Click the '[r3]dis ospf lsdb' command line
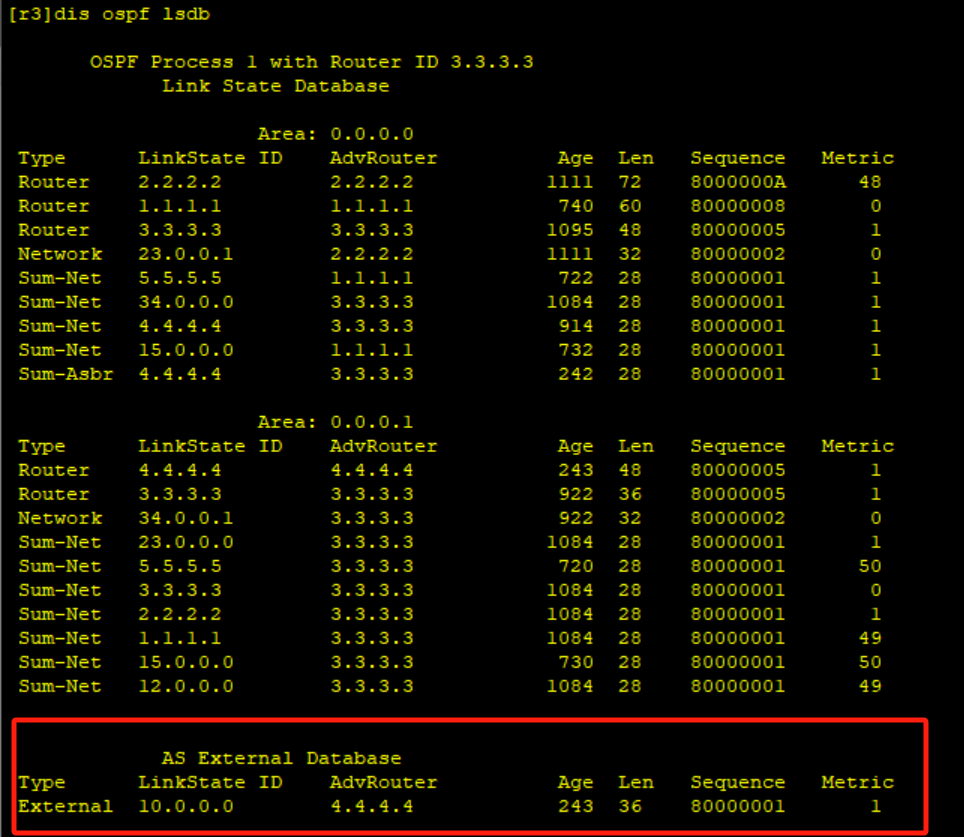 coord(109,14)
